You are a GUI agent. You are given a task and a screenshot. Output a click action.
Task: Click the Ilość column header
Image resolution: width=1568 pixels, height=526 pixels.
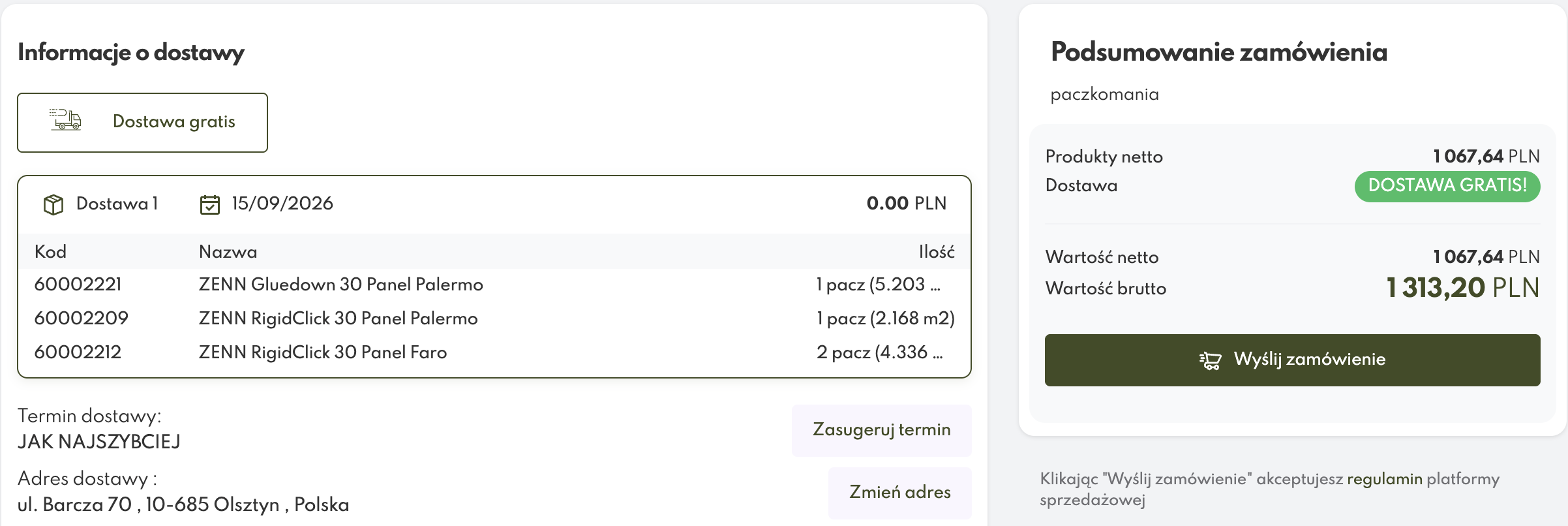point(937,252)
